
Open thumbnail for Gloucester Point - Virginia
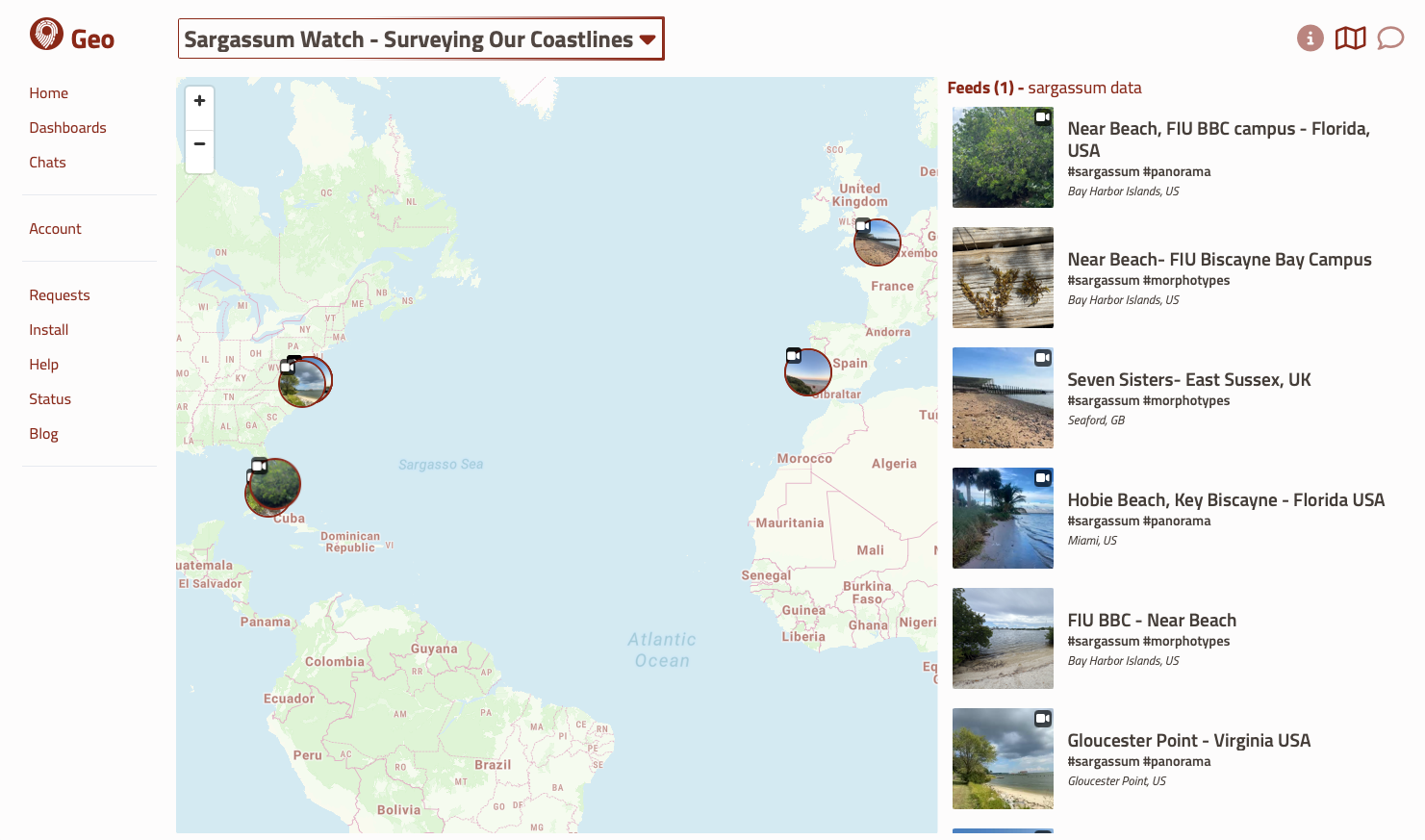tap(1003, 758)
